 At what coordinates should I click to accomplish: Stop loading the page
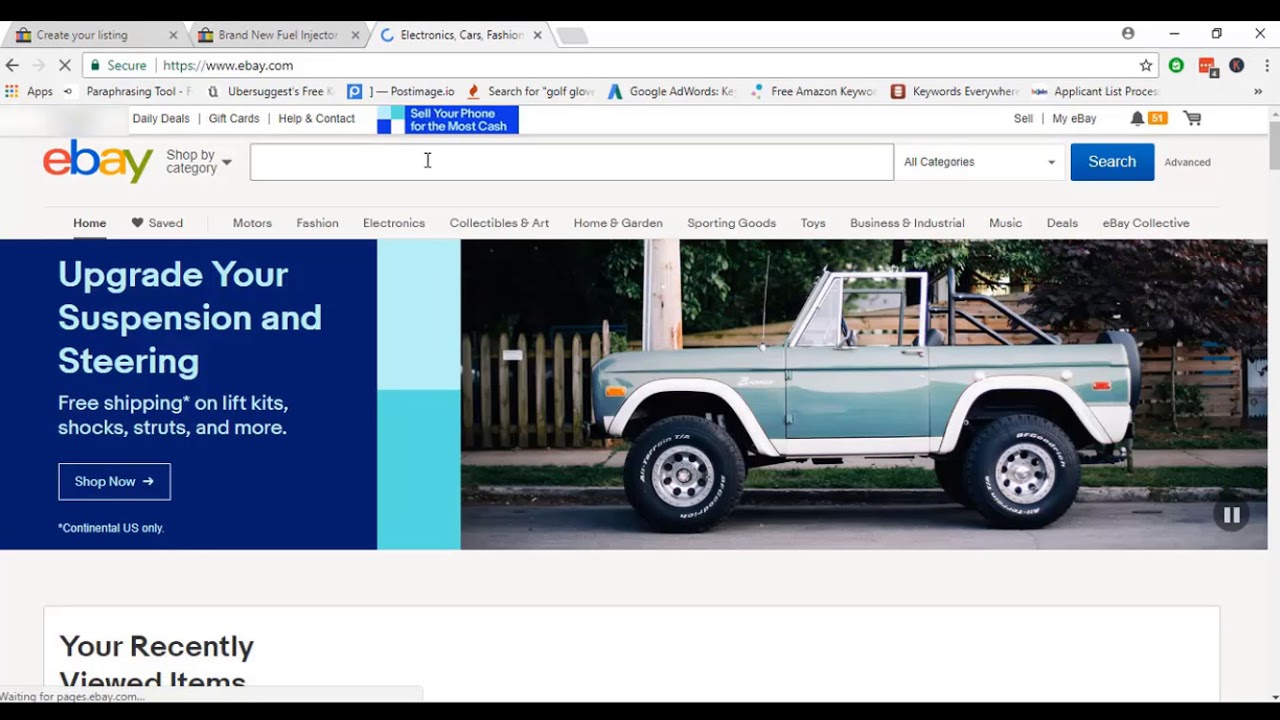(x=65, y=65)
